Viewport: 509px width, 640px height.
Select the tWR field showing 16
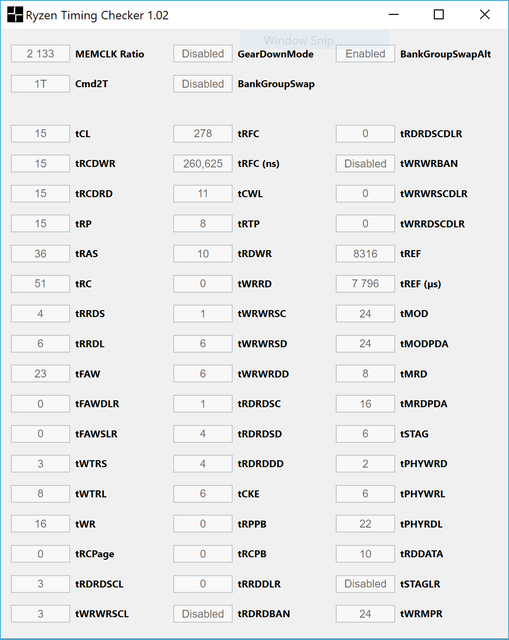[40, 524]
